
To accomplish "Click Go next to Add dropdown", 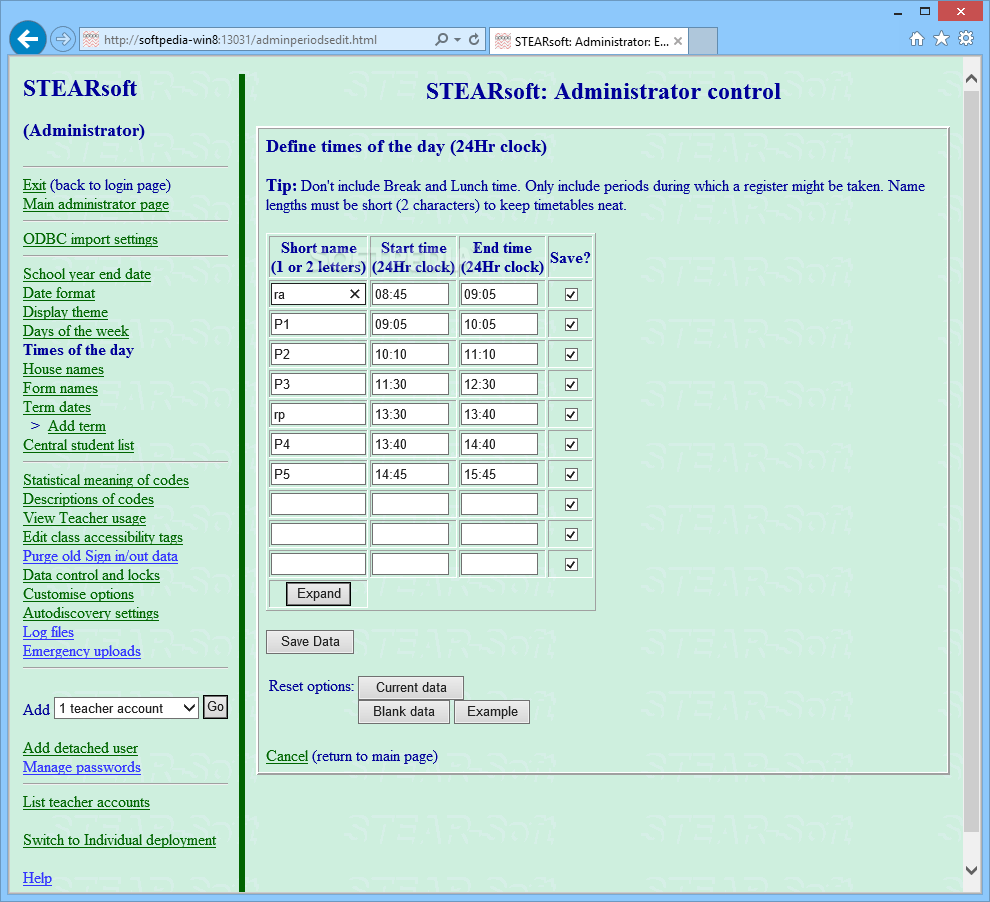I will [x=215, y=707].
